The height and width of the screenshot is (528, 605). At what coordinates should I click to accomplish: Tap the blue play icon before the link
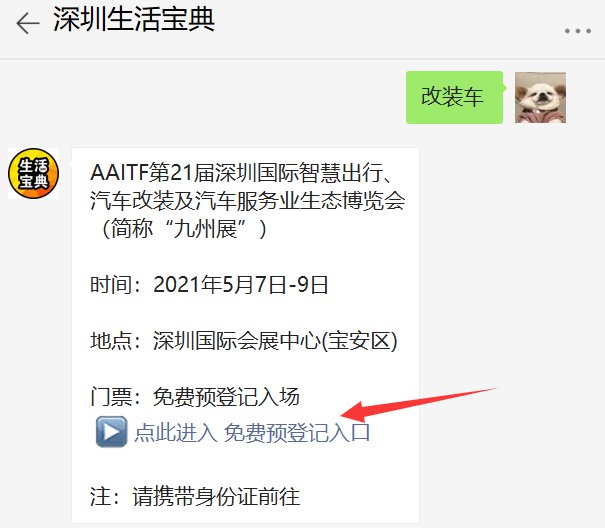tap(111, 432)
